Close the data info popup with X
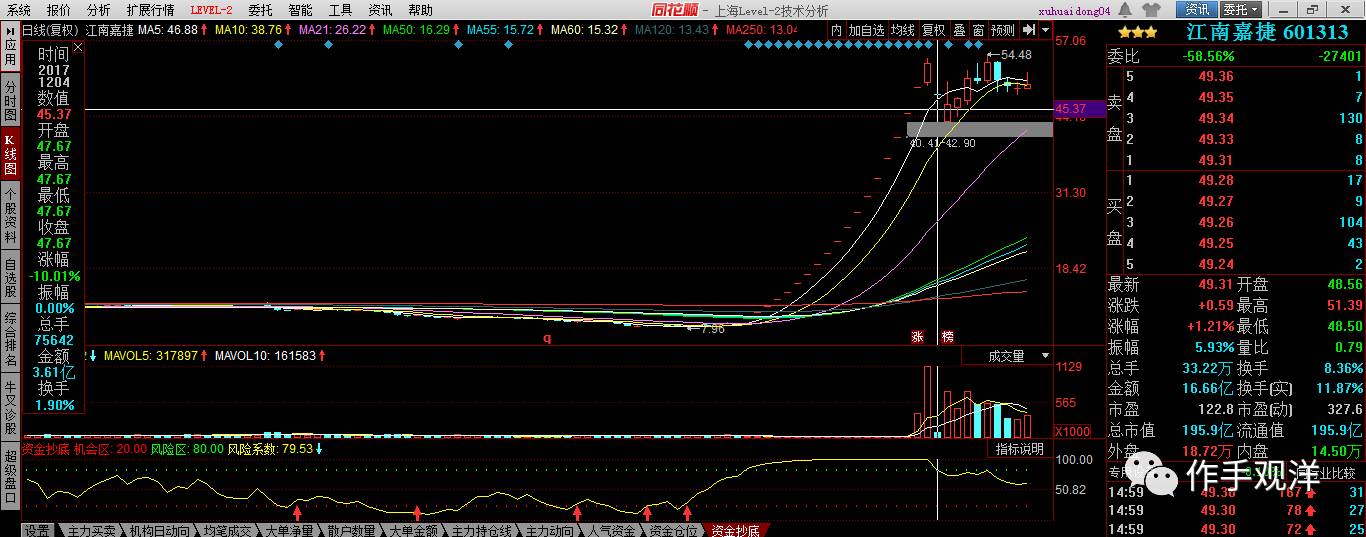 tap(78, 47)
